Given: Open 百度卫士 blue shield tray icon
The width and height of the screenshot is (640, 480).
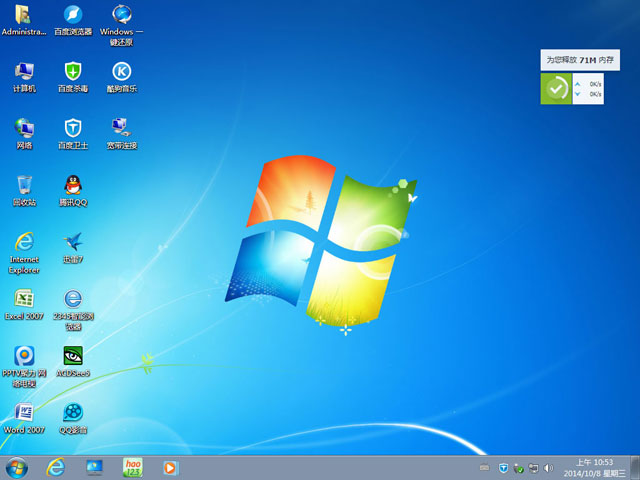Looking at the screenshot, I should pos(503,468).
